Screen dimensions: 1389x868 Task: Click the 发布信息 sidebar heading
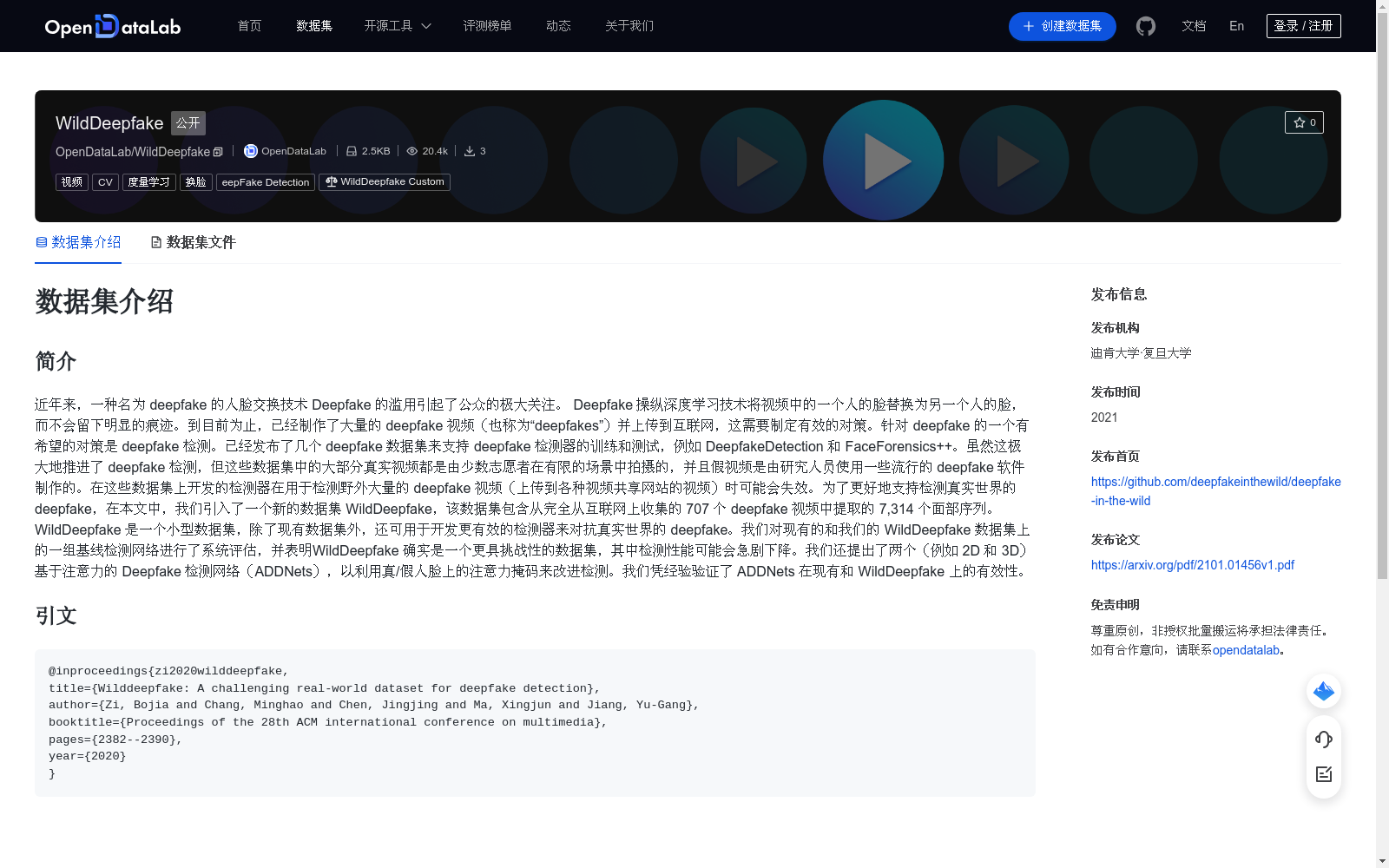click(x=1119, y=295)
